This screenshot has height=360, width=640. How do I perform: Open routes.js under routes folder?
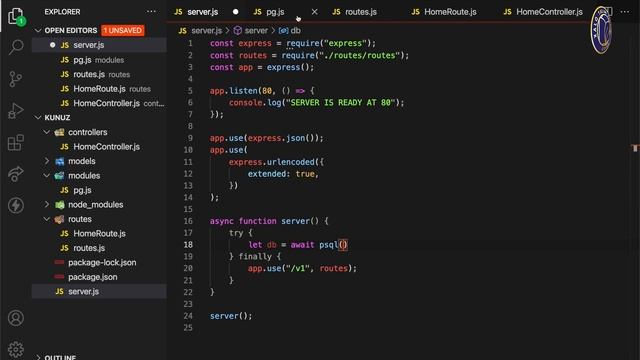point(99,248)
